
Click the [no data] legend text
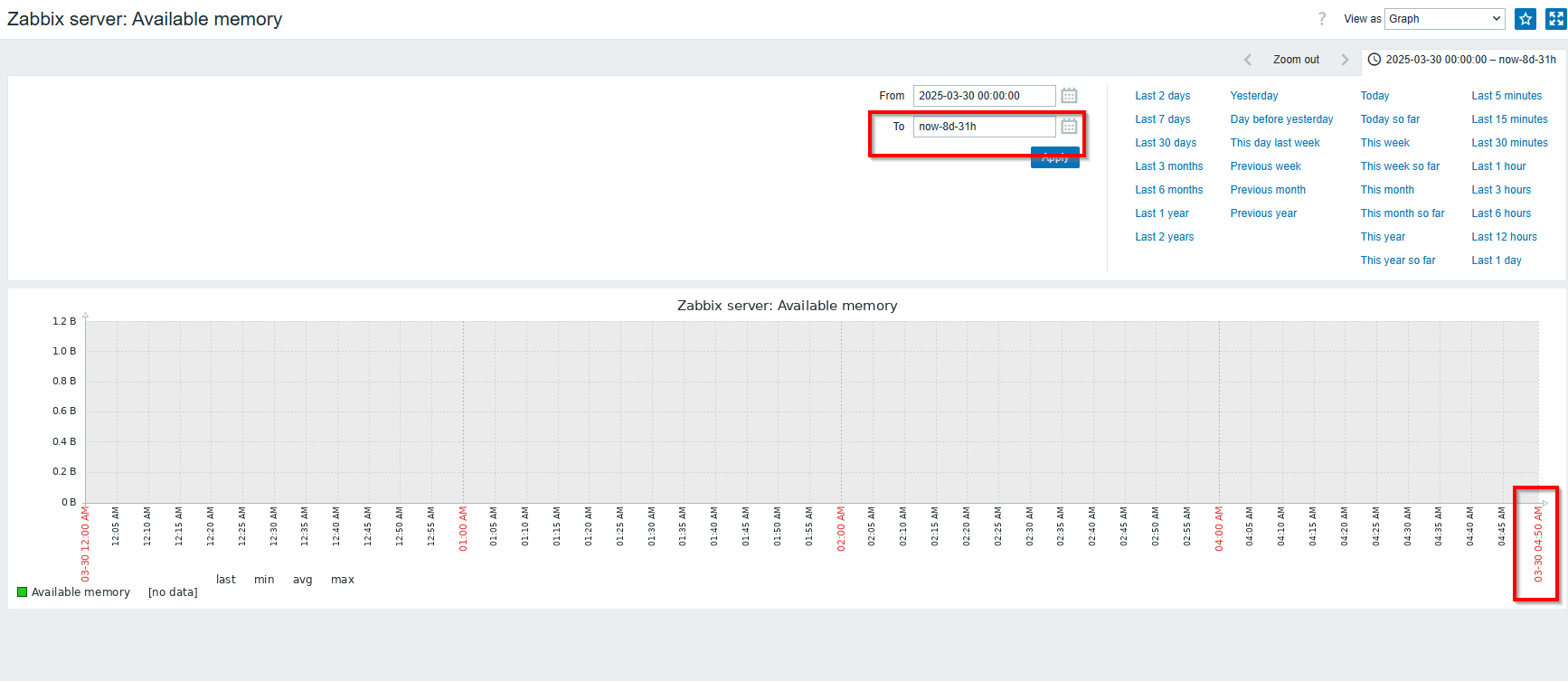coord(173,592)
